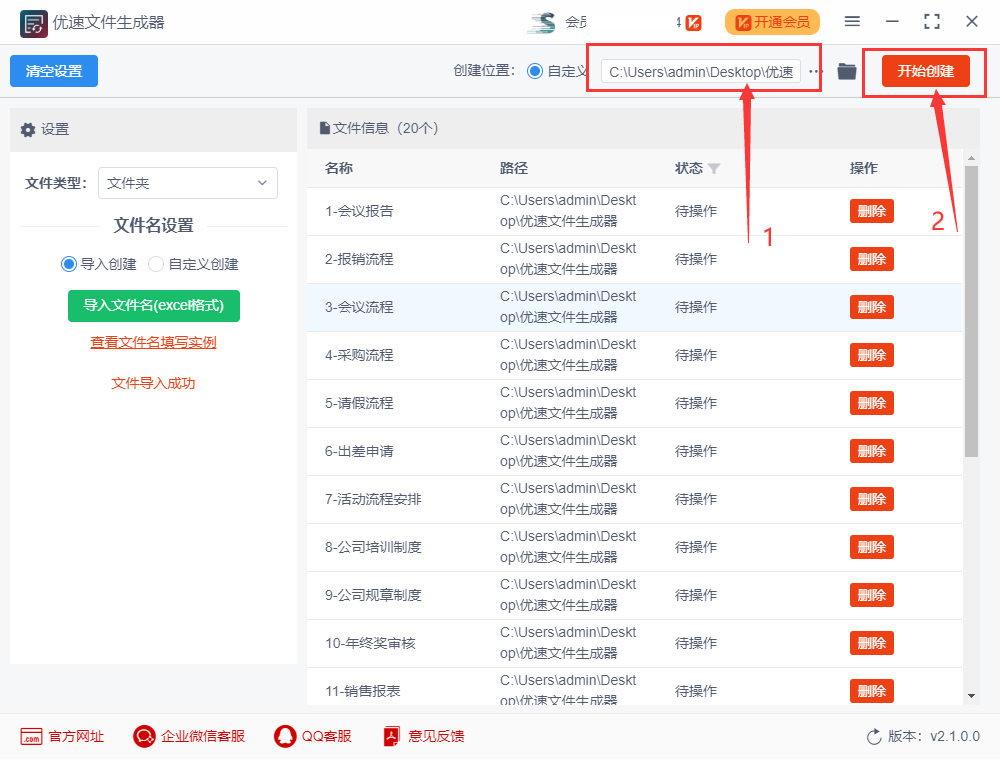Click the refresh icon beside version v2.1.0.0
The width and height of the screenshot is (1000, 760).
tap(872, 736)
